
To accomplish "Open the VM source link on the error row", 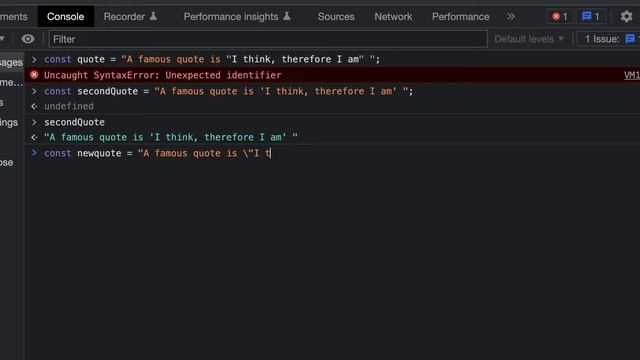I will [632, 75].
